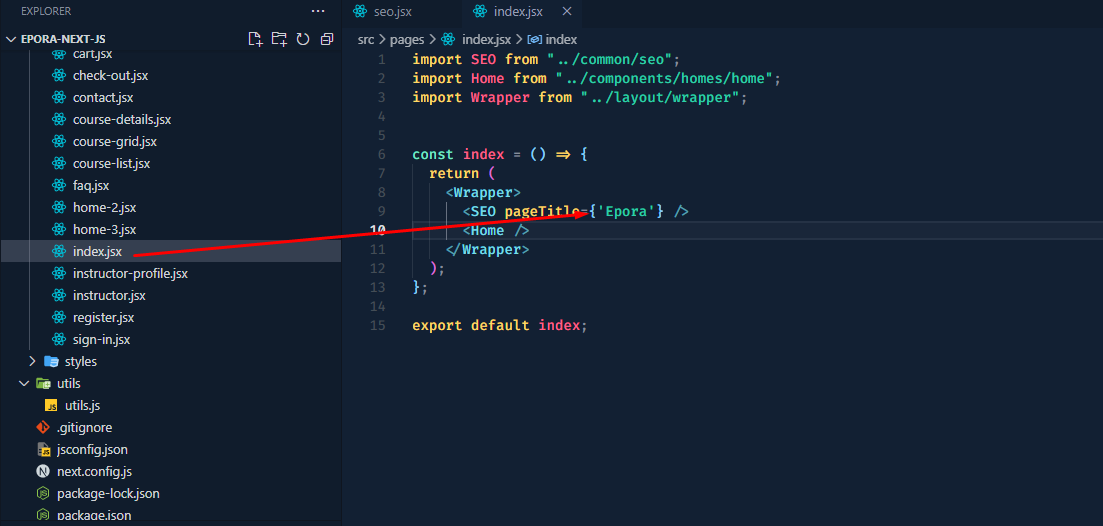Open jsconfig.json from Explorer
1103x526 pixels.
click(92, 449)
